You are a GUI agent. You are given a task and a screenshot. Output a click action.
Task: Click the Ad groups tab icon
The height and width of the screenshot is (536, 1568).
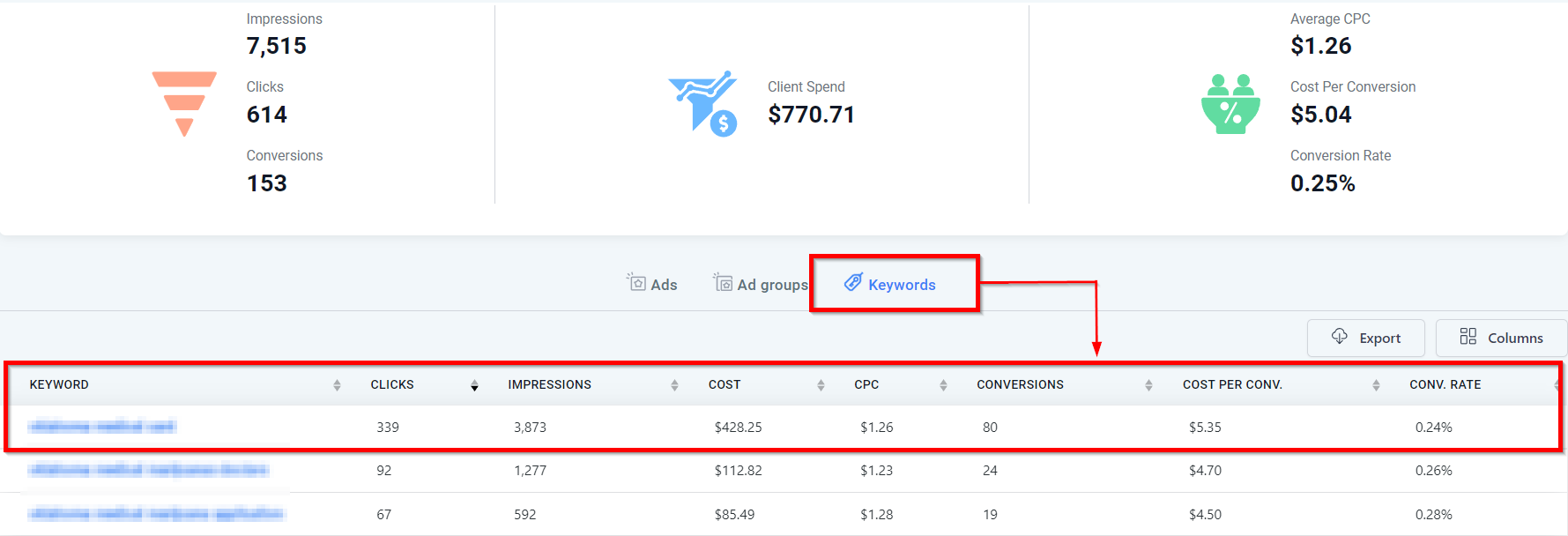(723, 282)
